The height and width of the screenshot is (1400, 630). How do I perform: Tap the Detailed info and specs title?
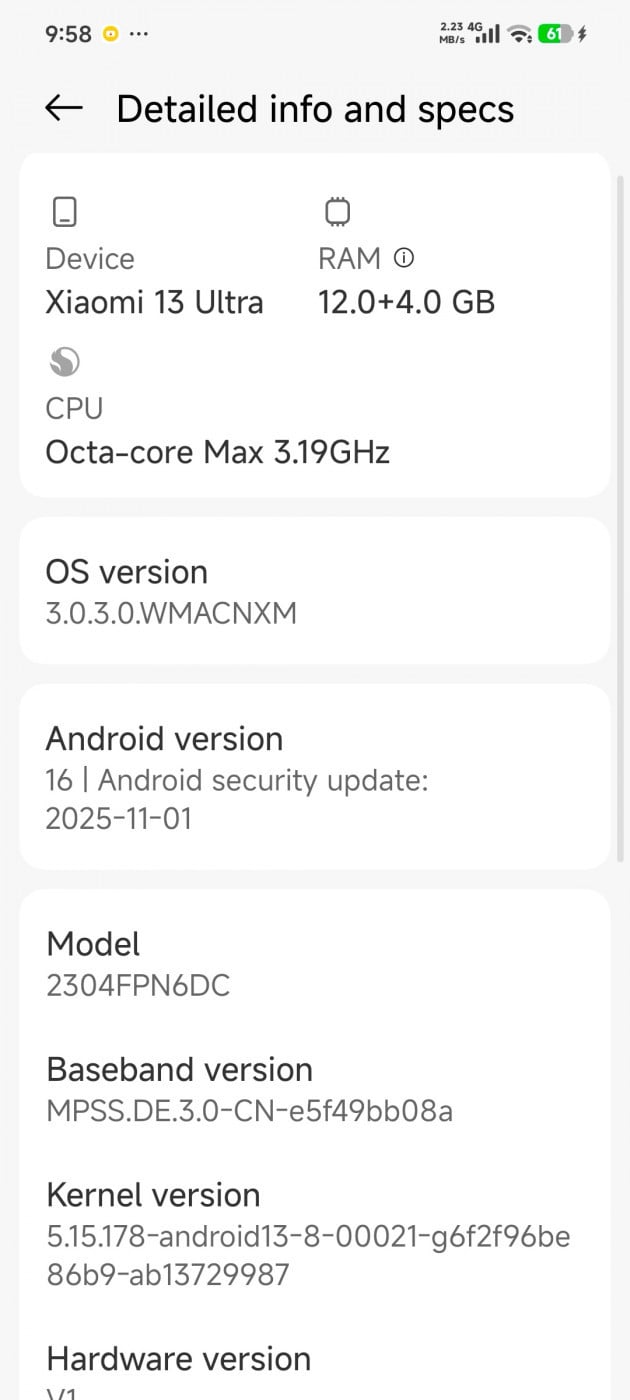[315, 109]
